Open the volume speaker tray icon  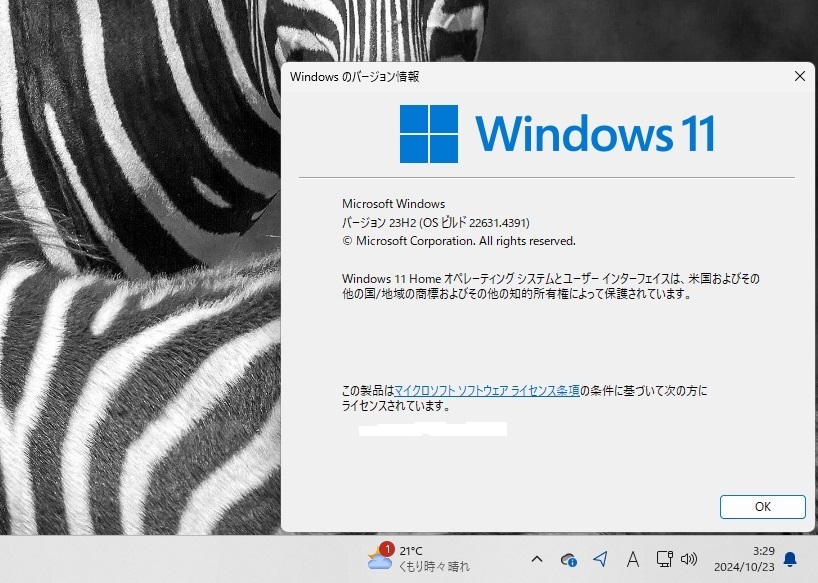(689, 559)
